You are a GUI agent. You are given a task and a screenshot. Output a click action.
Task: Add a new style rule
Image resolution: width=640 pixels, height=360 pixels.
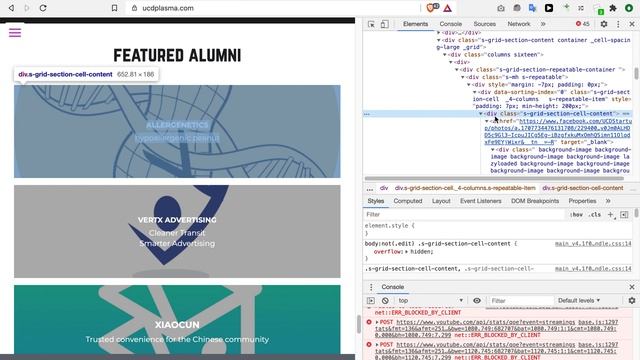click(x=611, y=214)
